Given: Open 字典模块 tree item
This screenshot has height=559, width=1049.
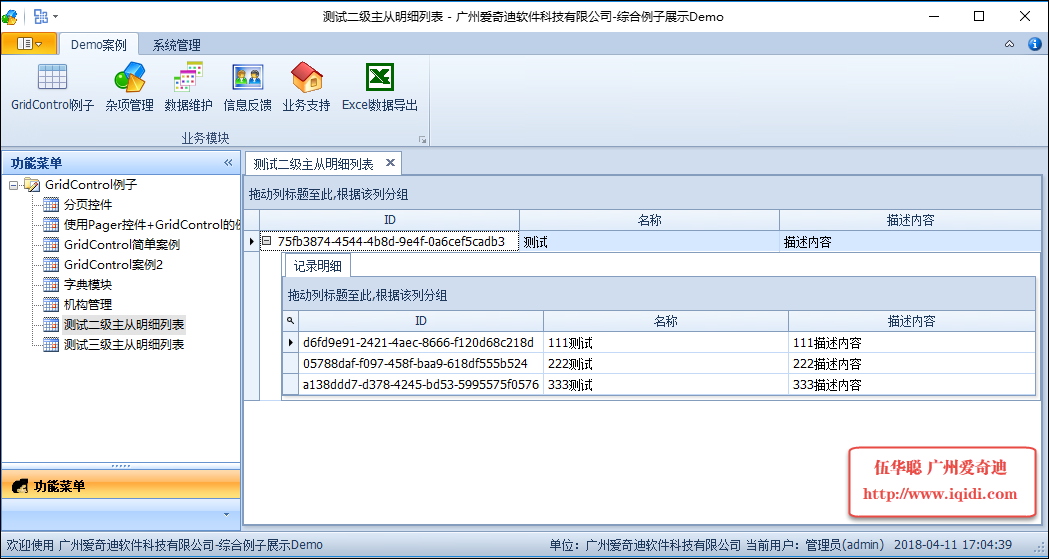Looking at the screenshot, I should click(x=88, y=285).
